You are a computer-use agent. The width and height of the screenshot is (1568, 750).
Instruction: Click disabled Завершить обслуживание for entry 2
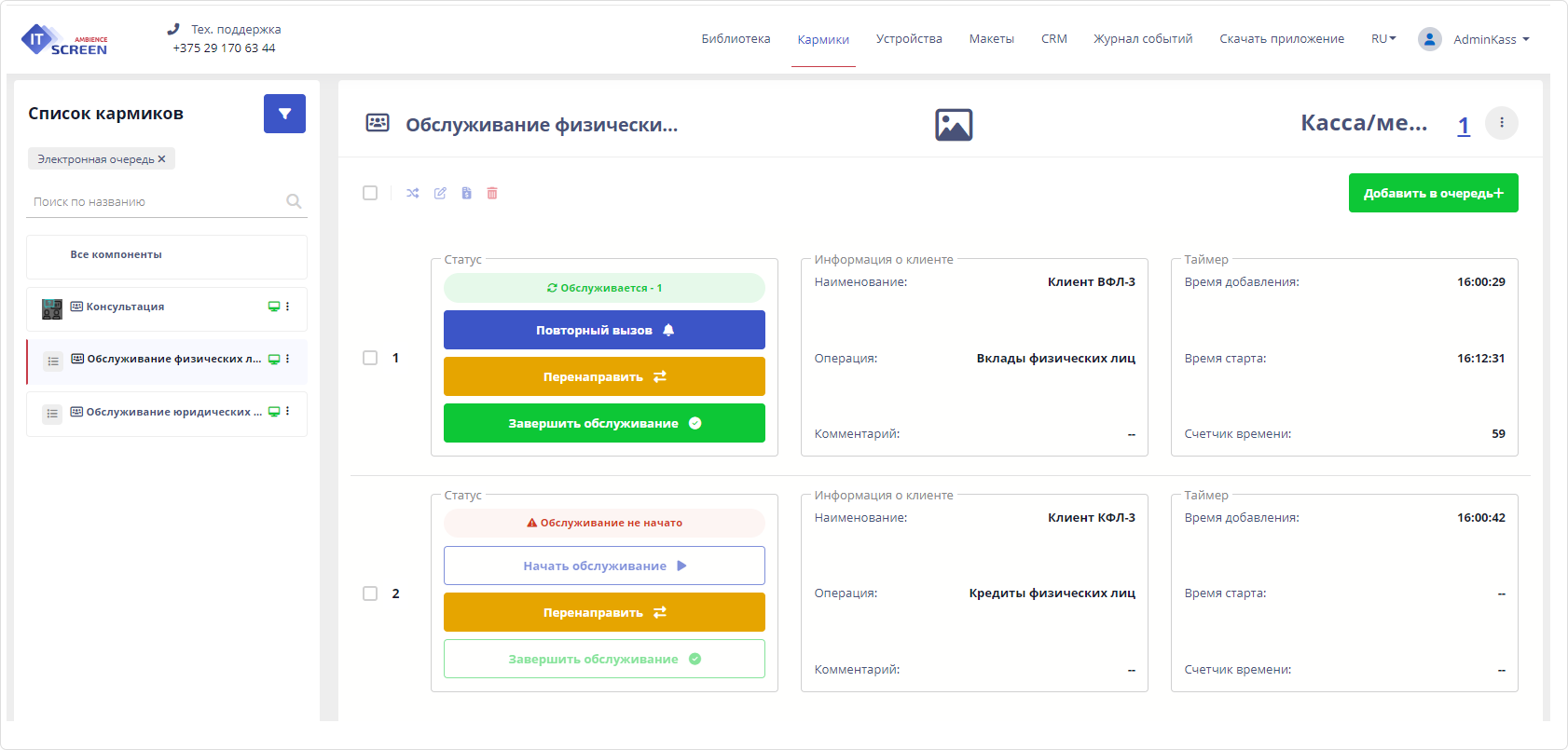click(x=604, y=659)
